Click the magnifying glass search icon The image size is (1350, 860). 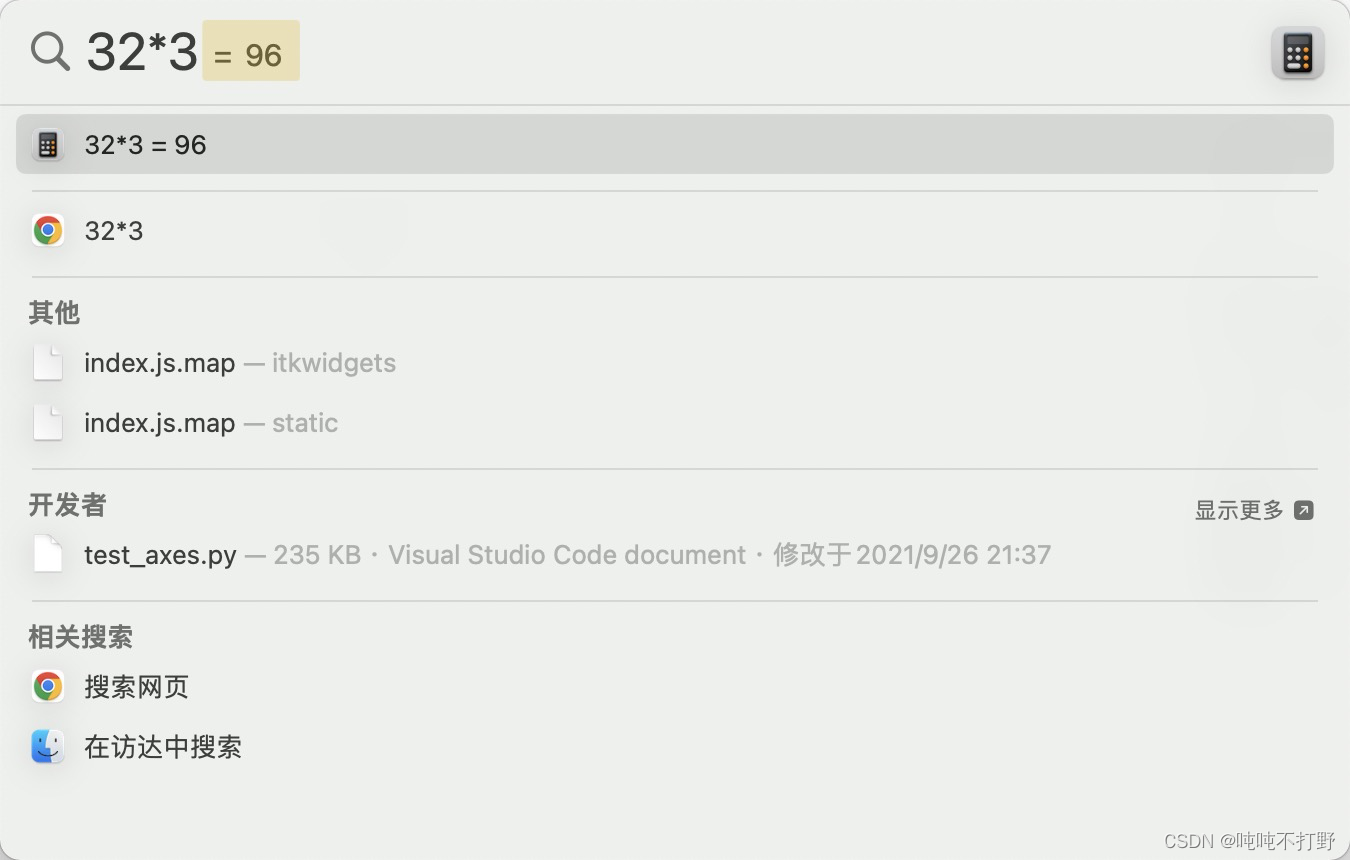click(x=50, y=50)
